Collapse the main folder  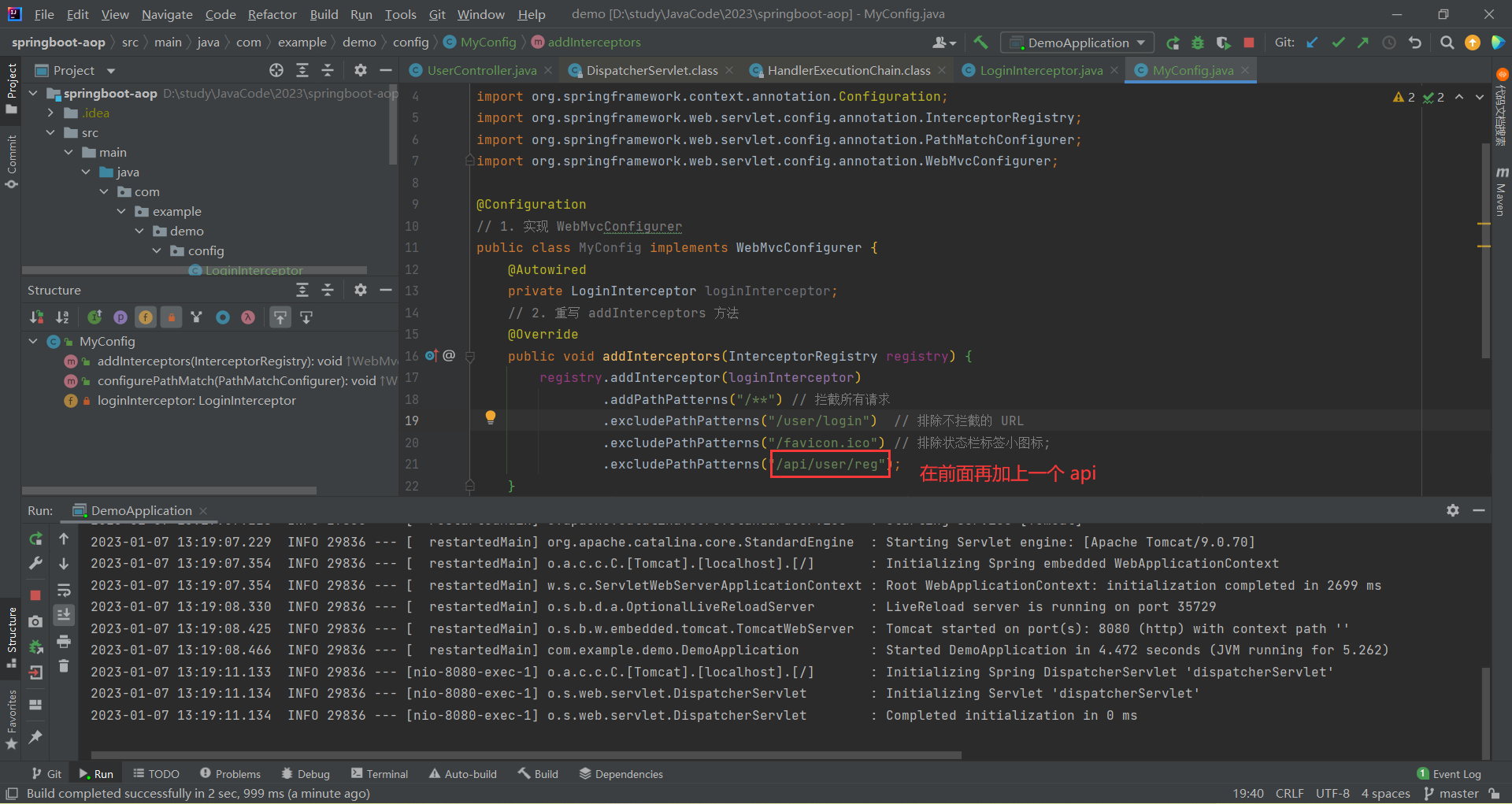click(x=69, y=152)
